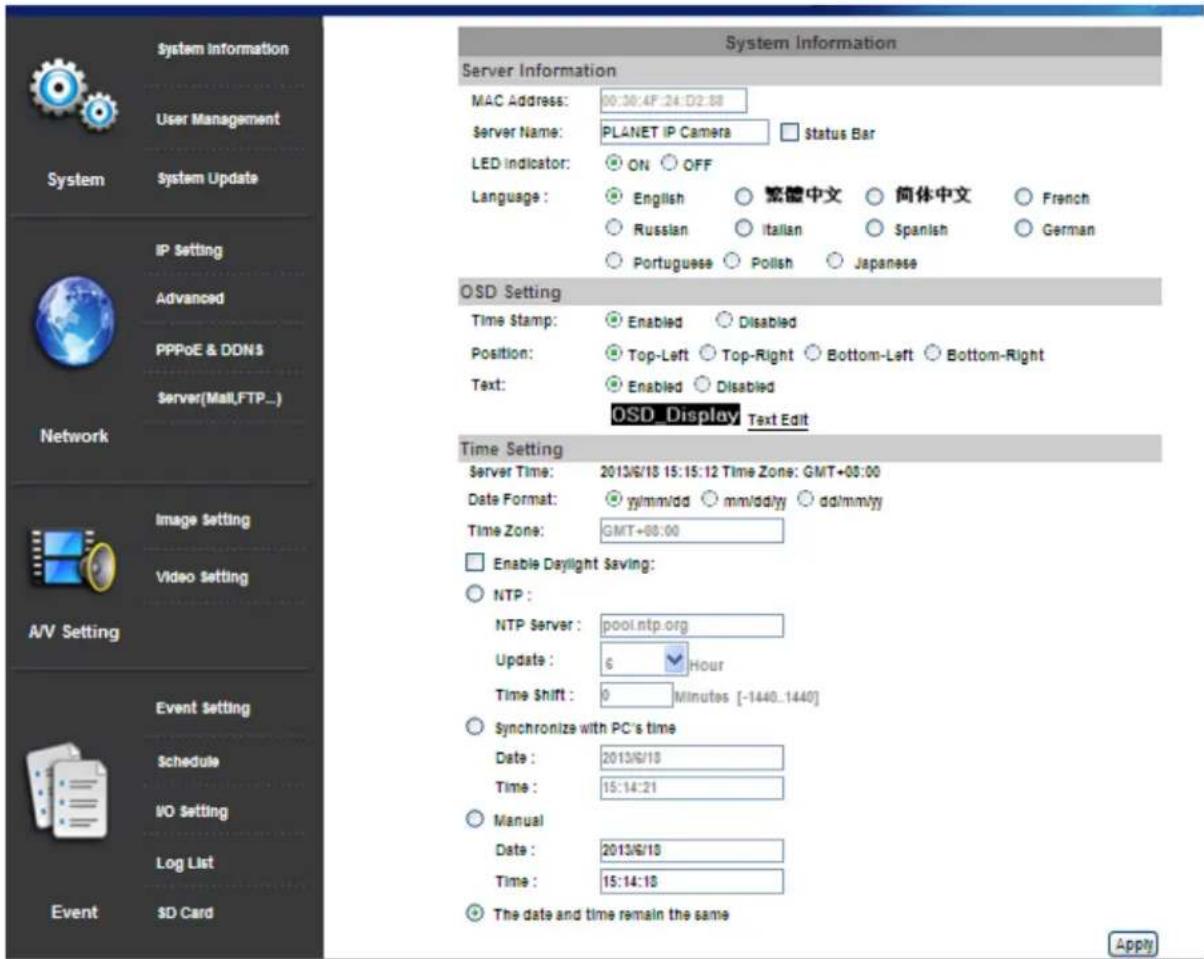Click the Server Name input field
This screenshot has height=959, width=1204.
(x=683, y=132)
